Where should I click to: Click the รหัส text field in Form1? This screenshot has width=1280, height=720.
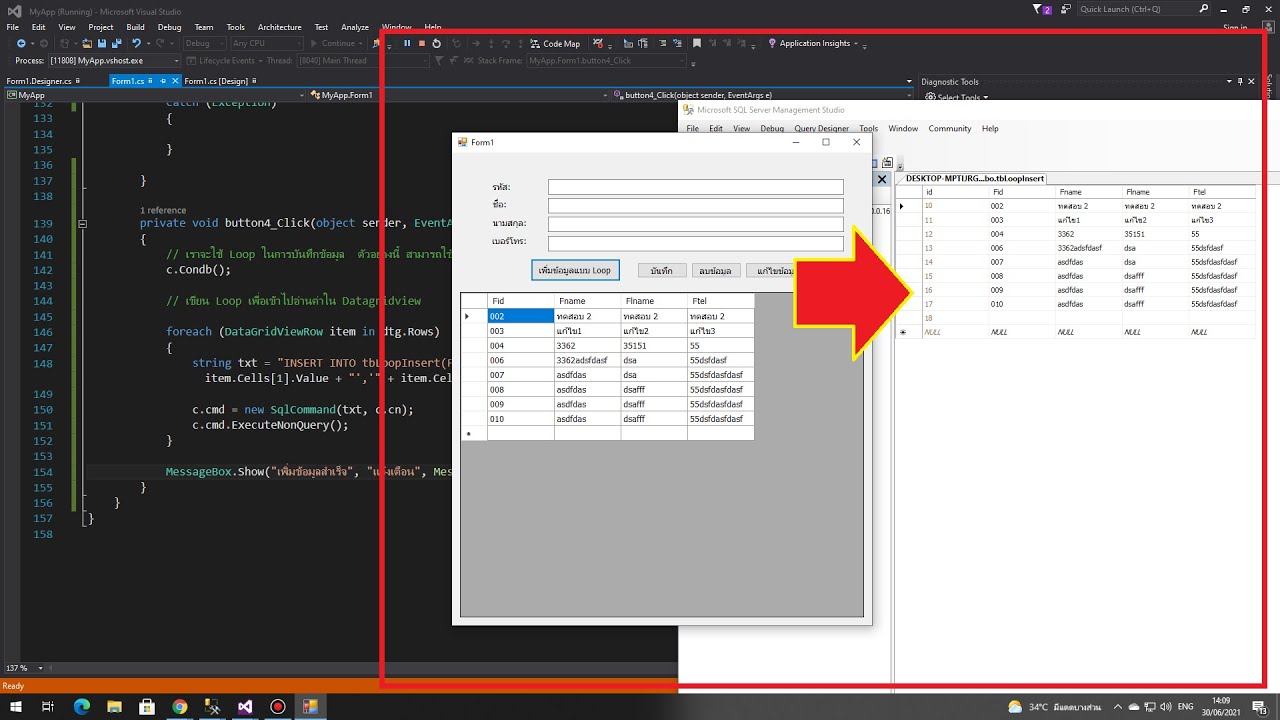[x=696, y=187]
